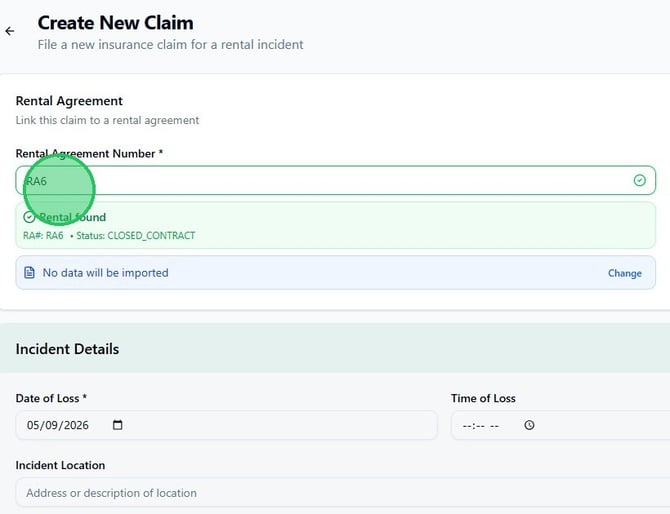Click the Create New Claim heading

pos(115,23)
